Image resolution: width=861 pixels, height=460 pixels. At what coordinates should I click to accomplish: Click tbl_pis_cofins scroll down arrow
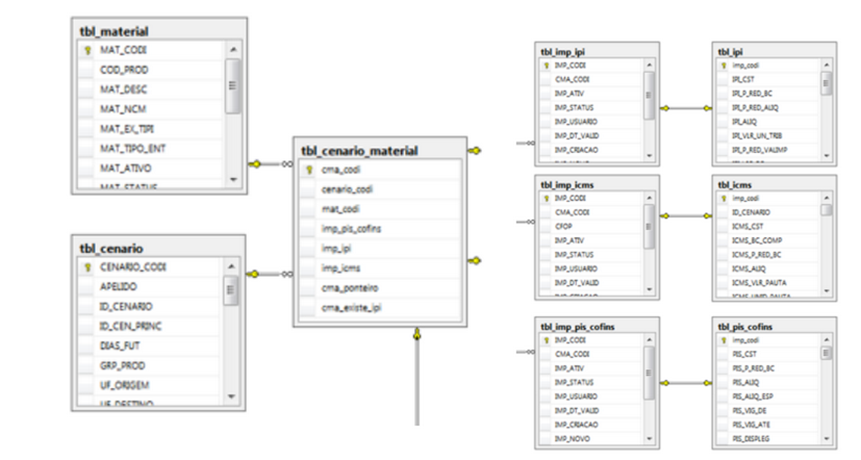[826, 439]
